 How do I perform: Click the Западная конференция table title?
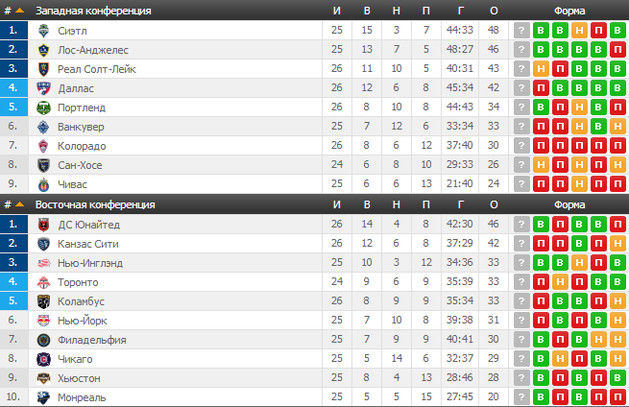click(94, 11)
